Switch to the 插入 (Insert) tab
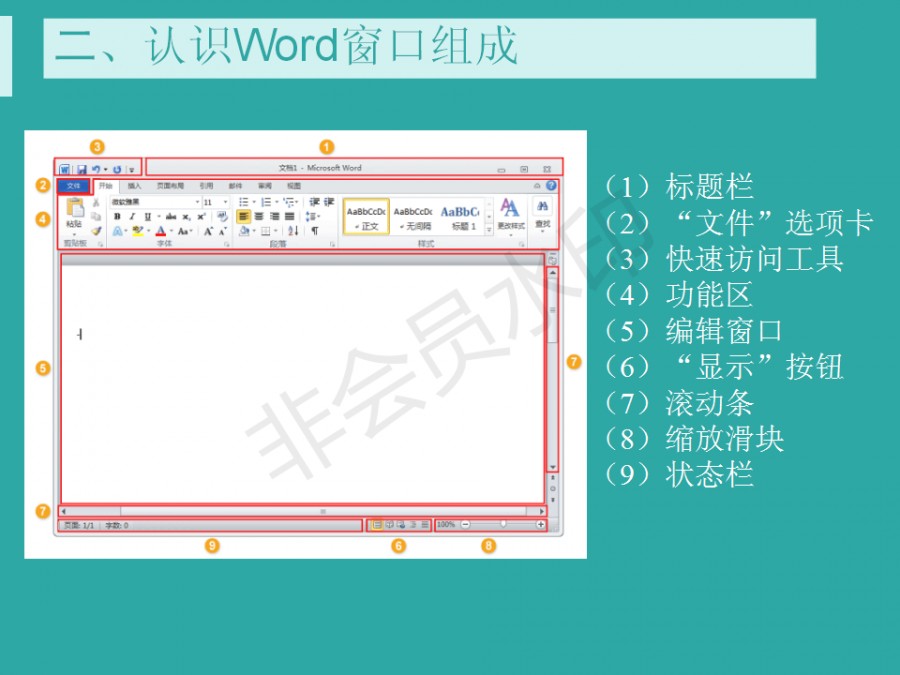This screenshot has height=675, width=900. pos(134,186)
